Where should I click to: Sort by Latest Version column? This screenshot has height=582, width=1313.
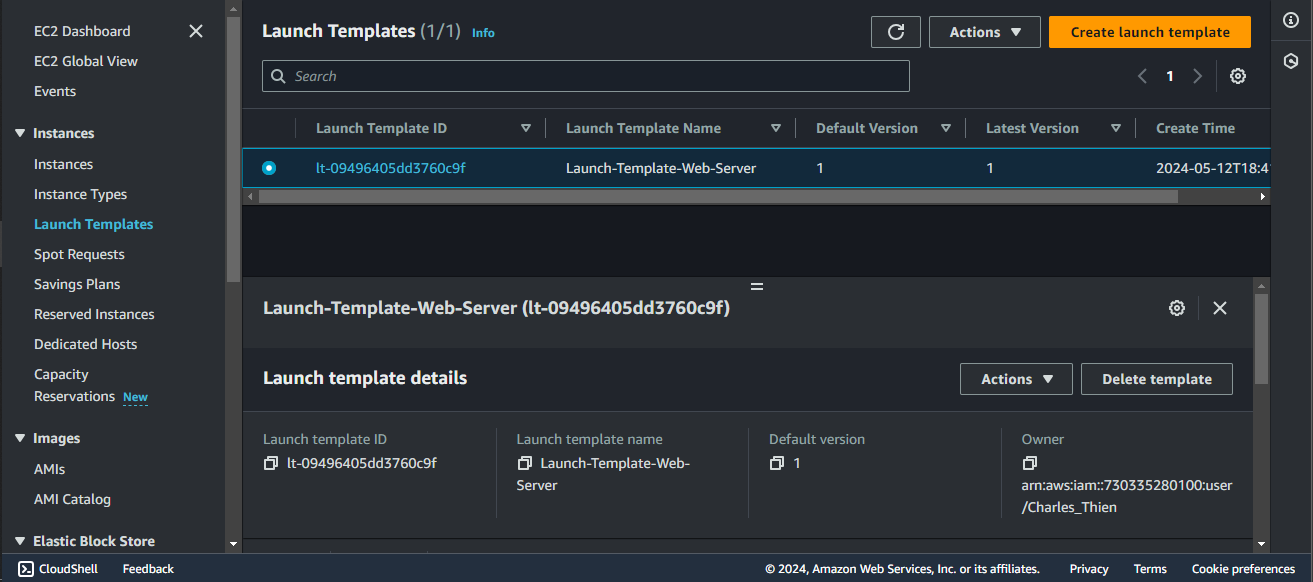1116,128
